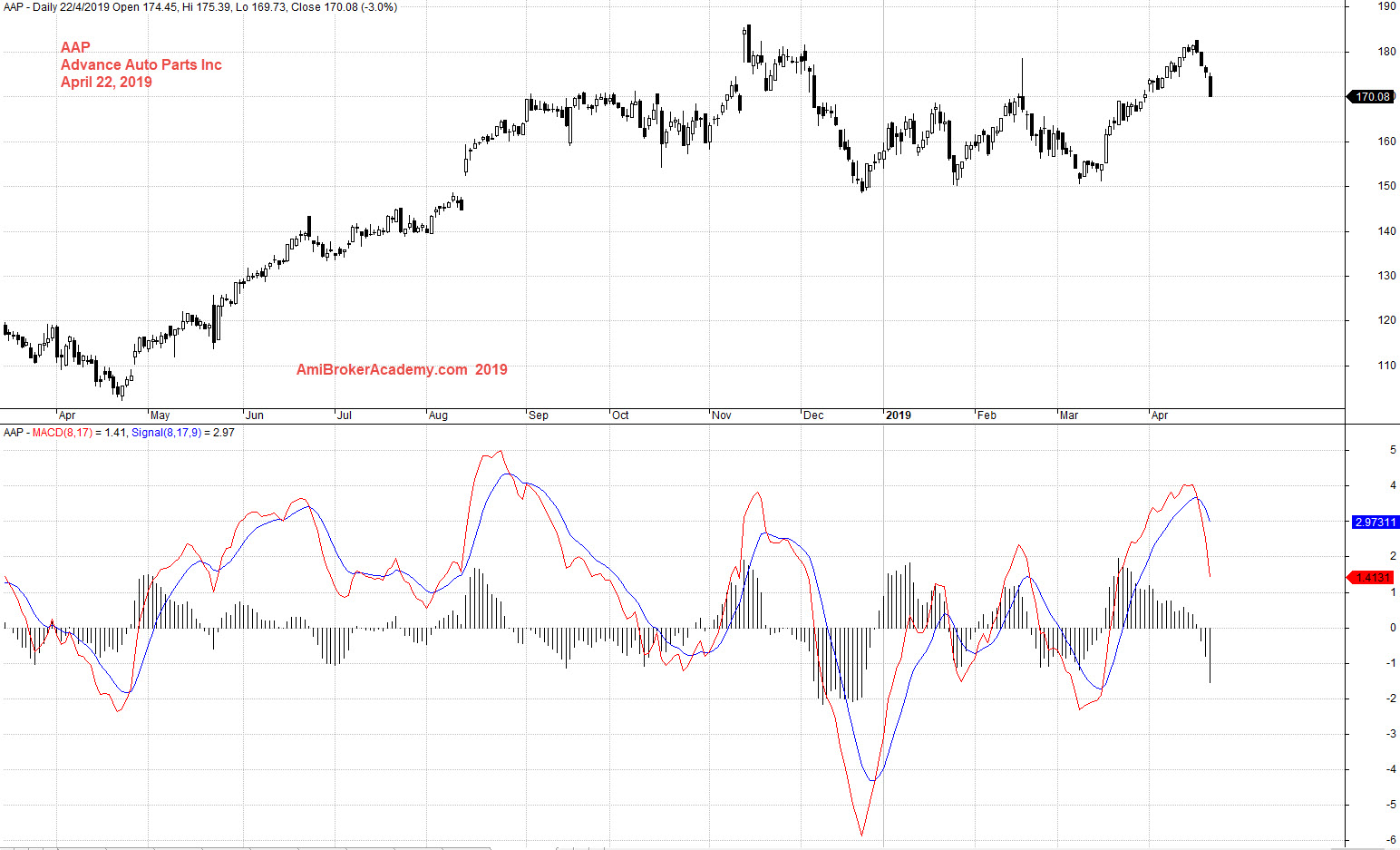Select the red 1.4131 MACD value tag
Image resolution: width=1400 pixels, height=850 pixels.
point(1371,578)
